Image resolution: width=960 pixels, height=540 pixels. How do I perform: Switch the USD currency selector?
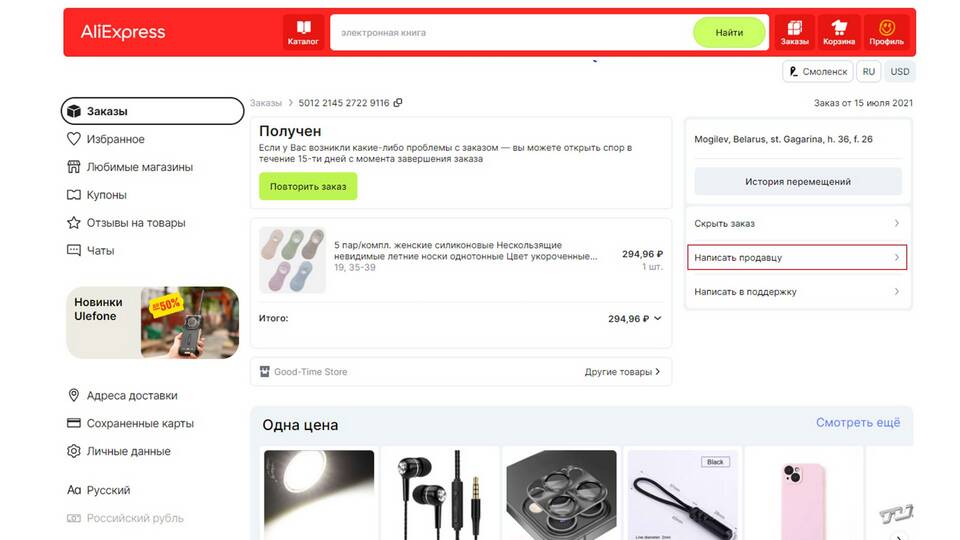coord(899,72)
